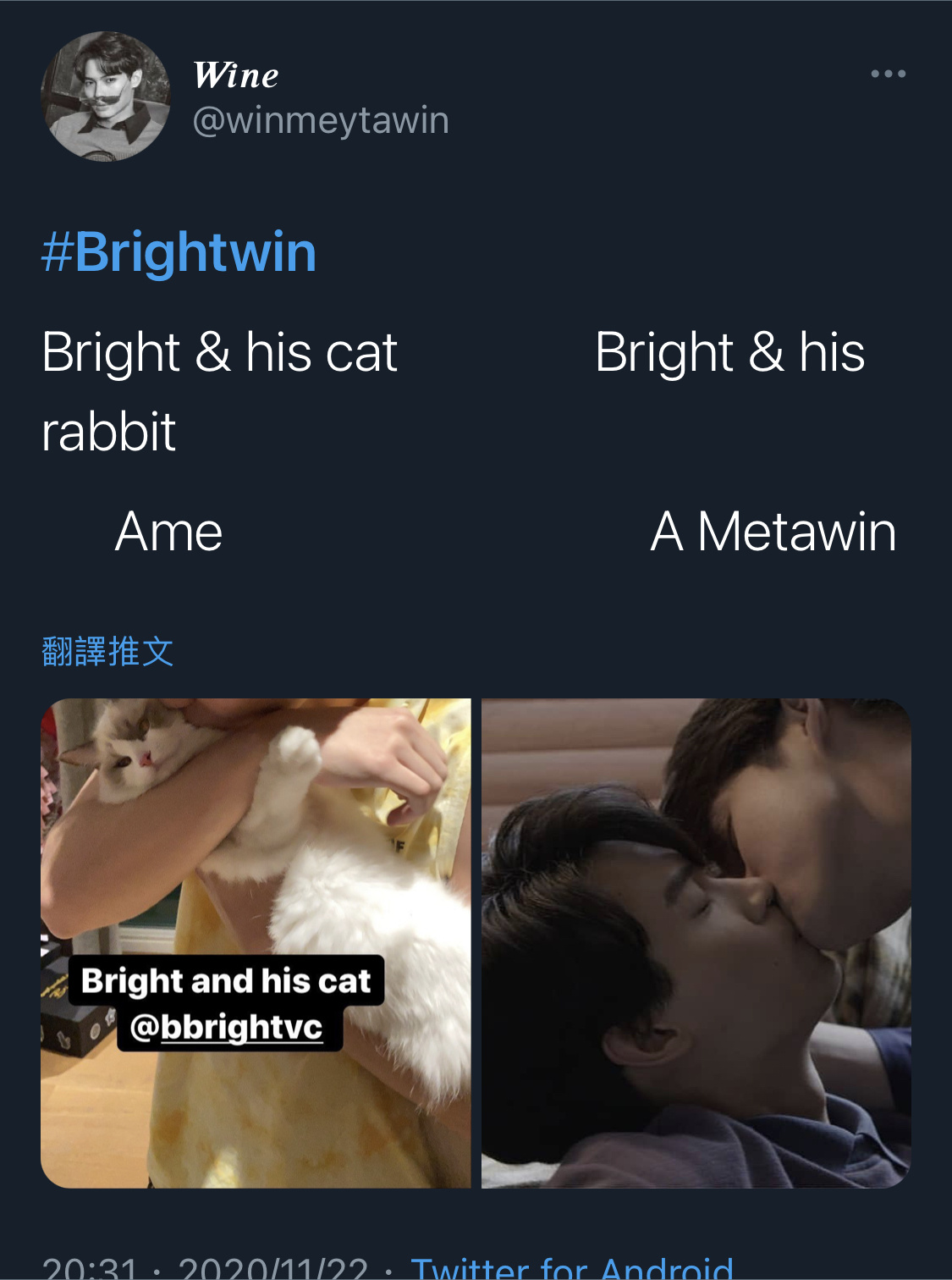Click the word 'rabbit' in the tweet
The width and height of the screenshot is (952, 1280).
click(108, 432)
